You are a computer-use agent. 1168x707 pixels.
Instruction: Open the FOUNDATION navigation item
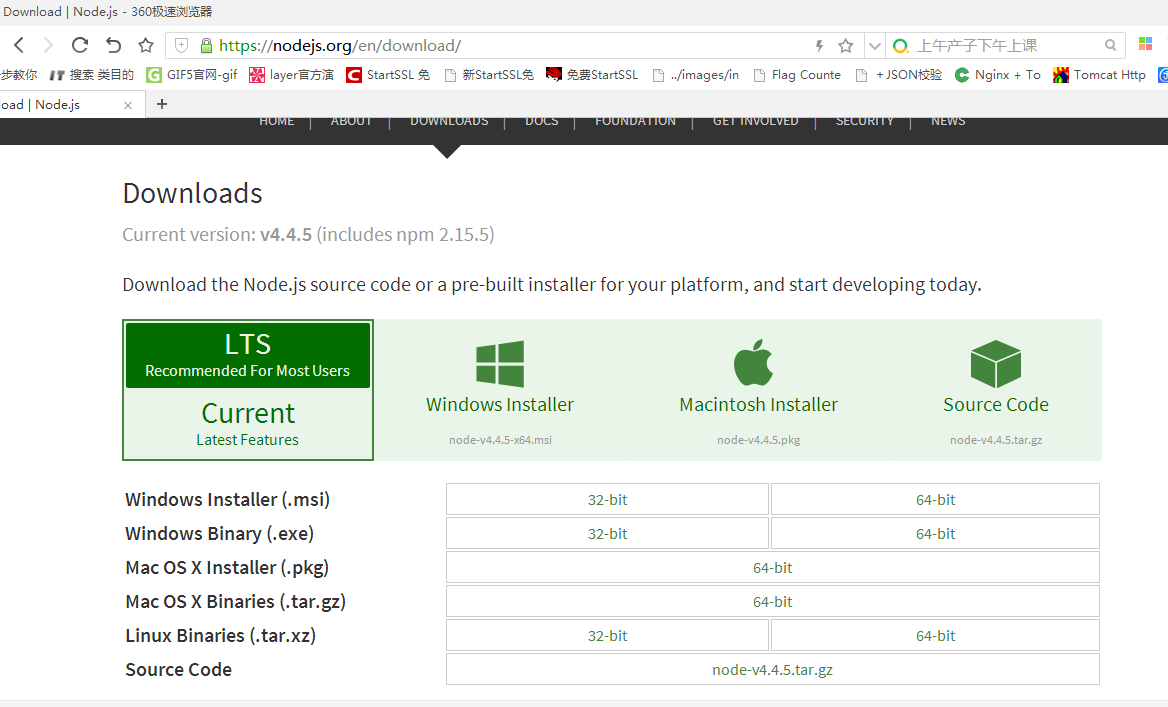[x=635, y=121]
